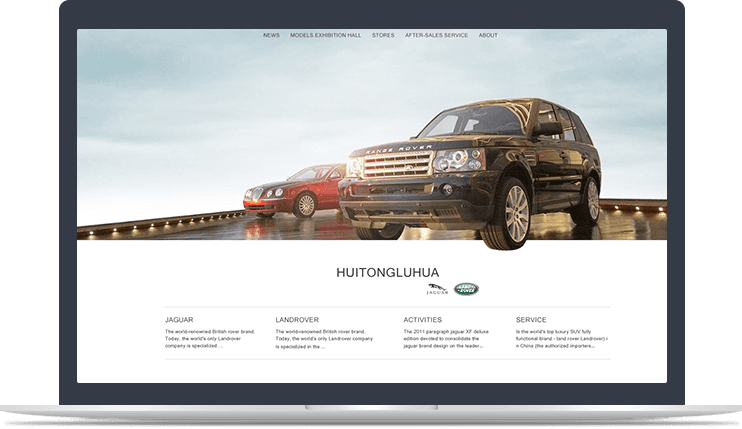Click the green Land Rover oval logo

click(466, 289)
